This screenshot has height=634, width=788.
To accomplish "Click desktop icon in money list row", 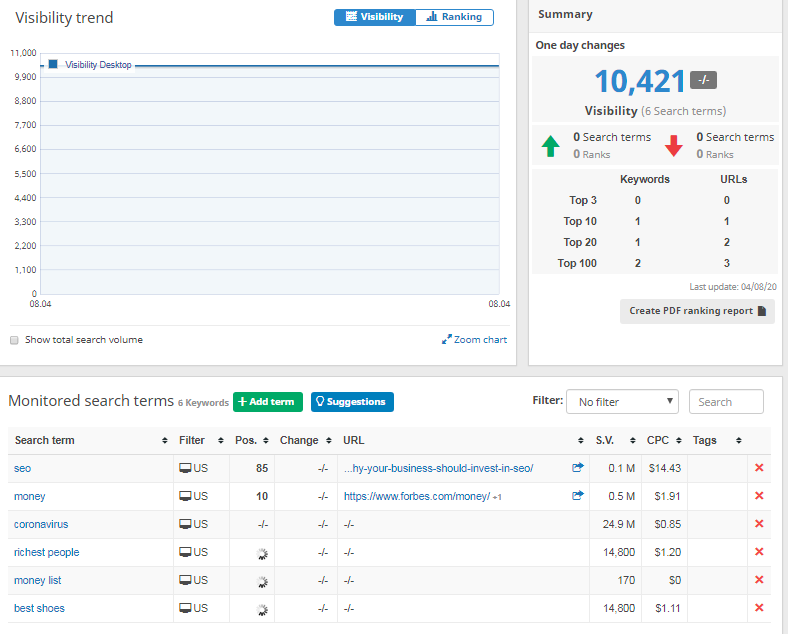I will (x=185, y=580).
